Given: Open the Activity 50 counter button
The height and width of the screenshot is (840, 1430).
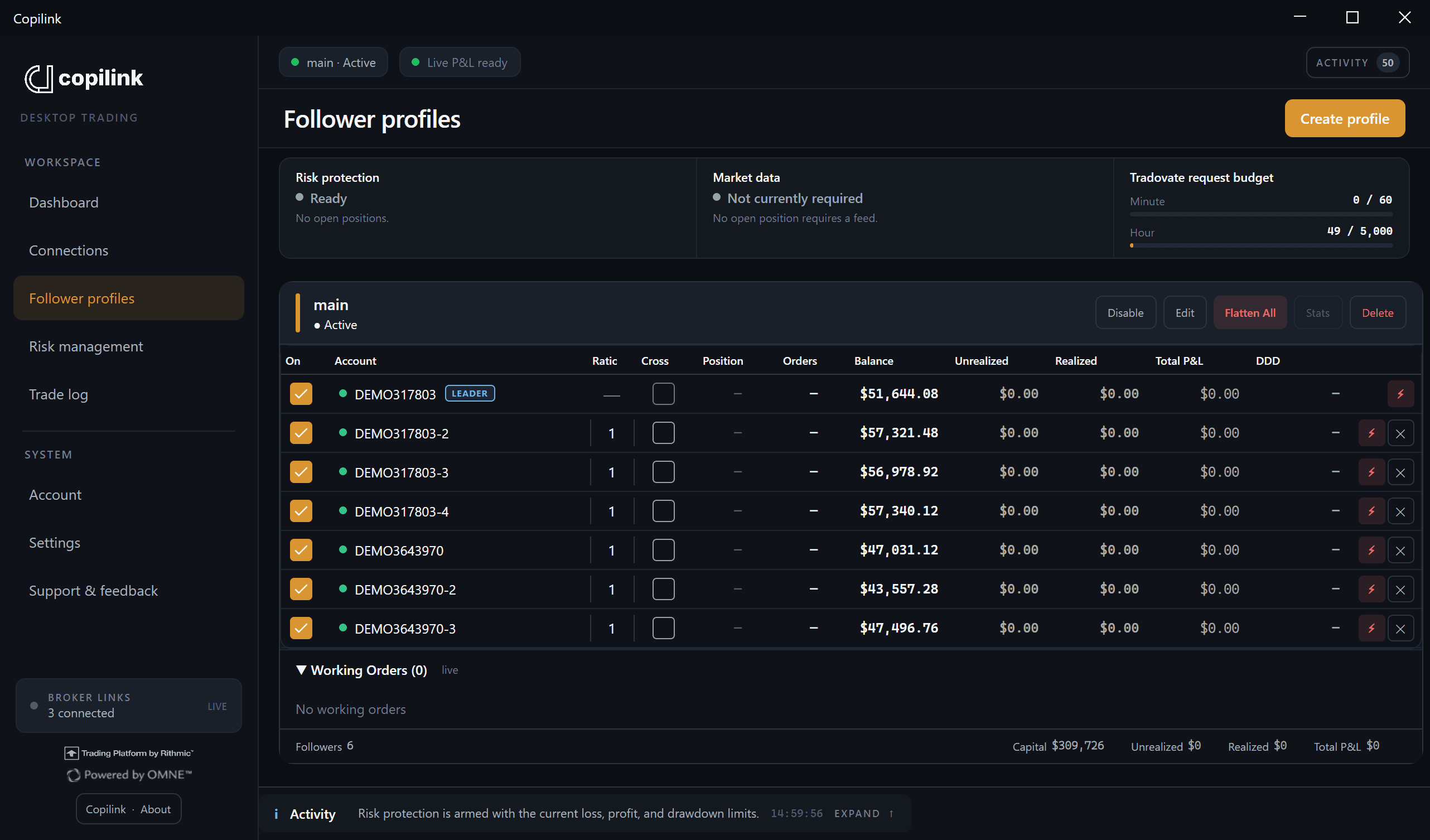Looking at the screenshot, I should [1357, 62].
